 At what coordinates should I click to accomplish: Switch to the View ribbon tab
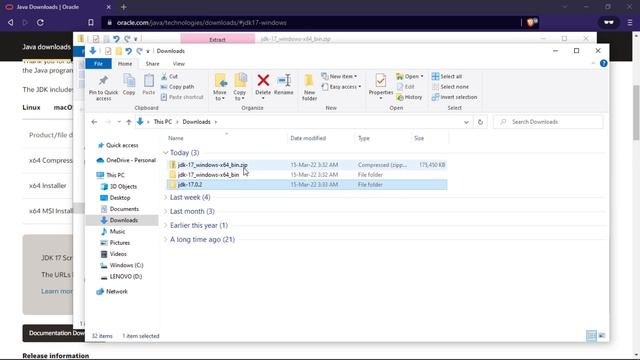click(x=178, y=64)
